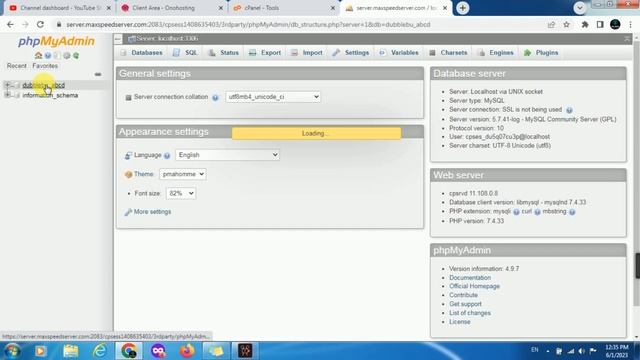Open Firefox from the taskbar
The height and width of the screenshot is (360, 640).
(187, 351)
